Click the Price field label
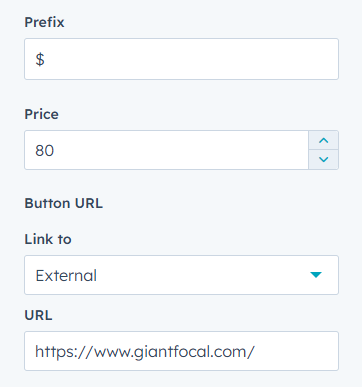This screenshot has height=387, width=362. click(42, 114)
